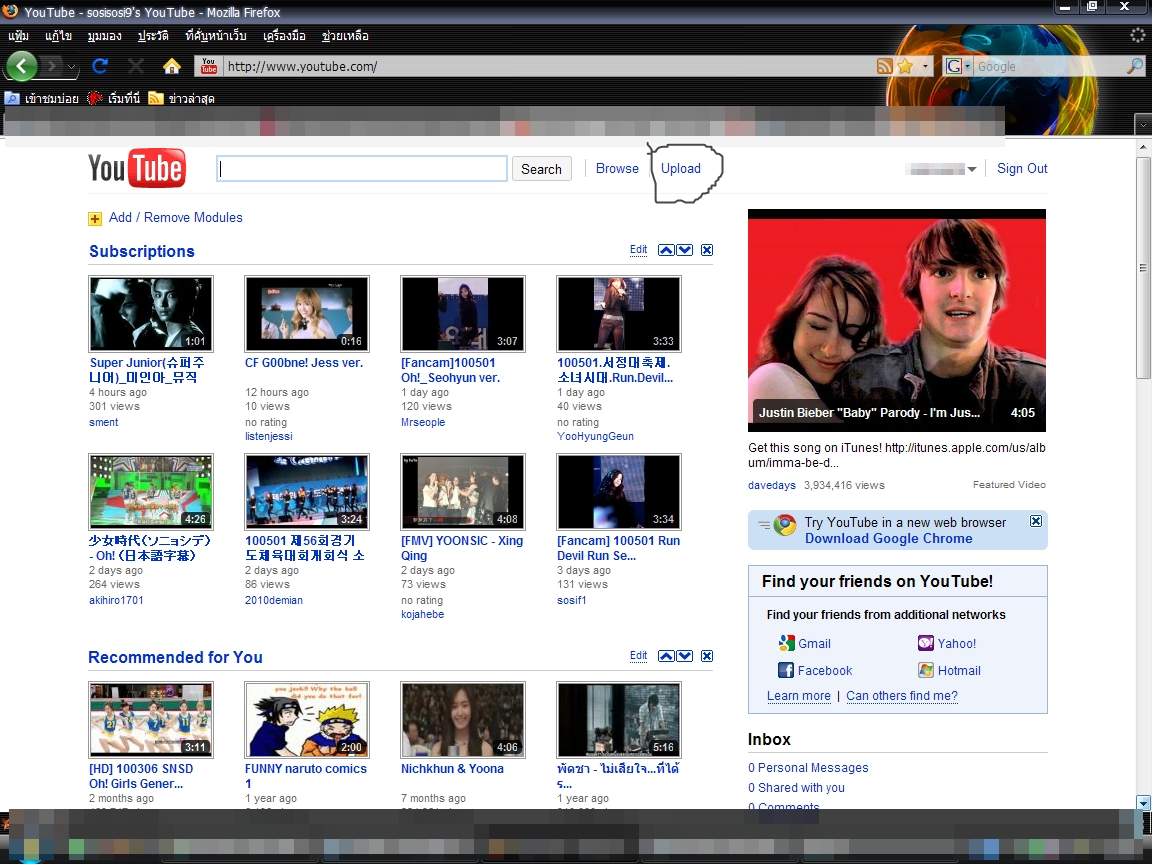Click the YouTube logo
Screen dimensions: 1152x864
[137, 168]
